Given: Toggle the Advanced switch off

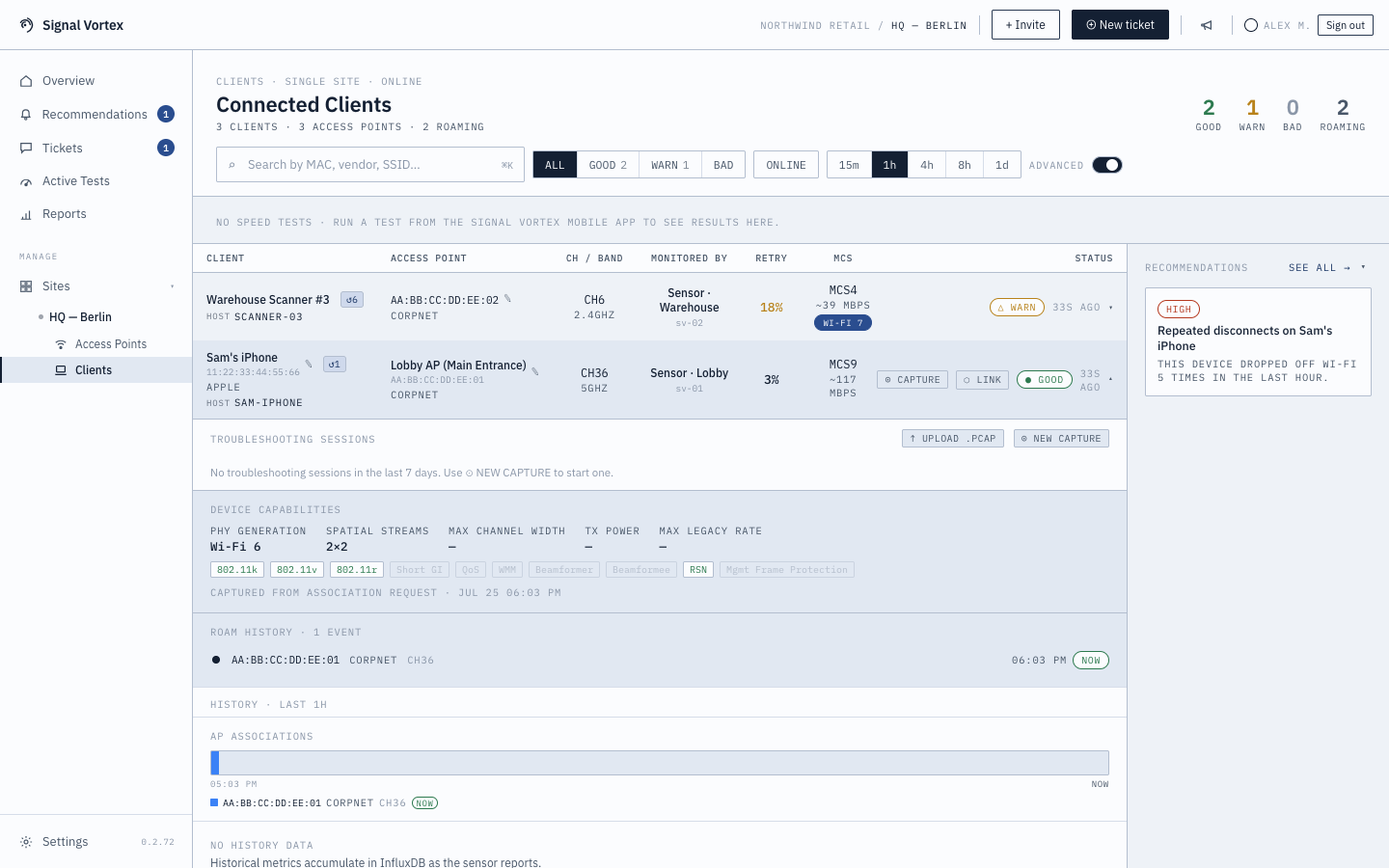Looking at the screenshot, I should click(1107, 165).
